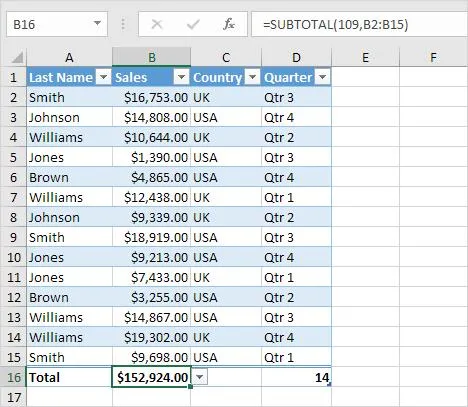Click the Country header cell
This screenshot has width=468, height=407.
(226, 77)
